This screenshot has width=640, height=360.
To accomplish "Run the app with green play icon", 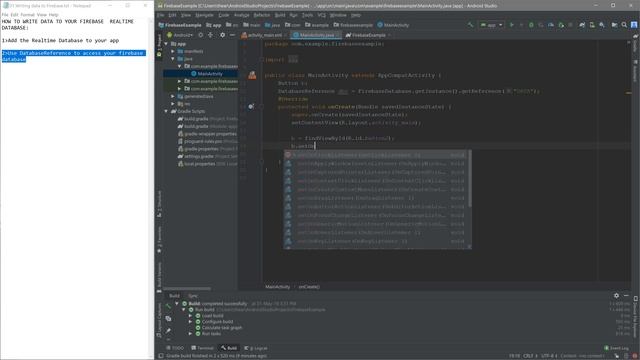I will coord(511,25).
